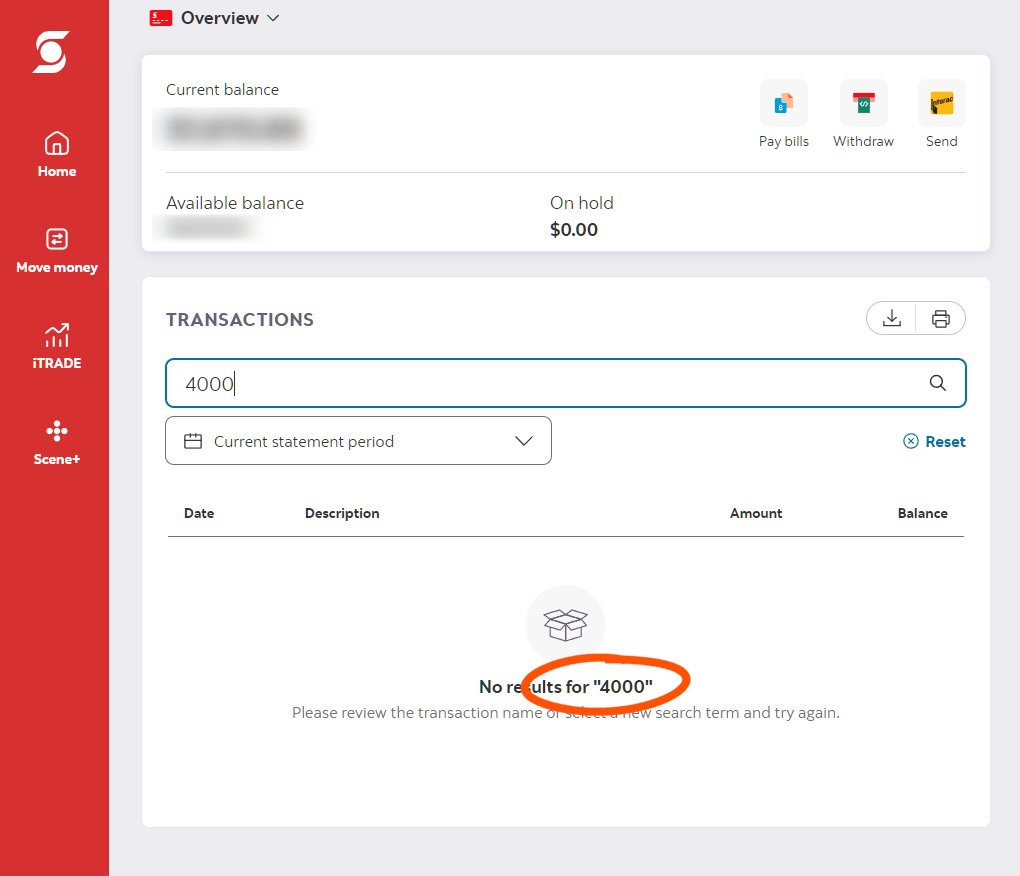Screen dimensions: 1020x876
Task: Click the Withdraw icon
Action: pyautogui.click(x=863, y=103)
